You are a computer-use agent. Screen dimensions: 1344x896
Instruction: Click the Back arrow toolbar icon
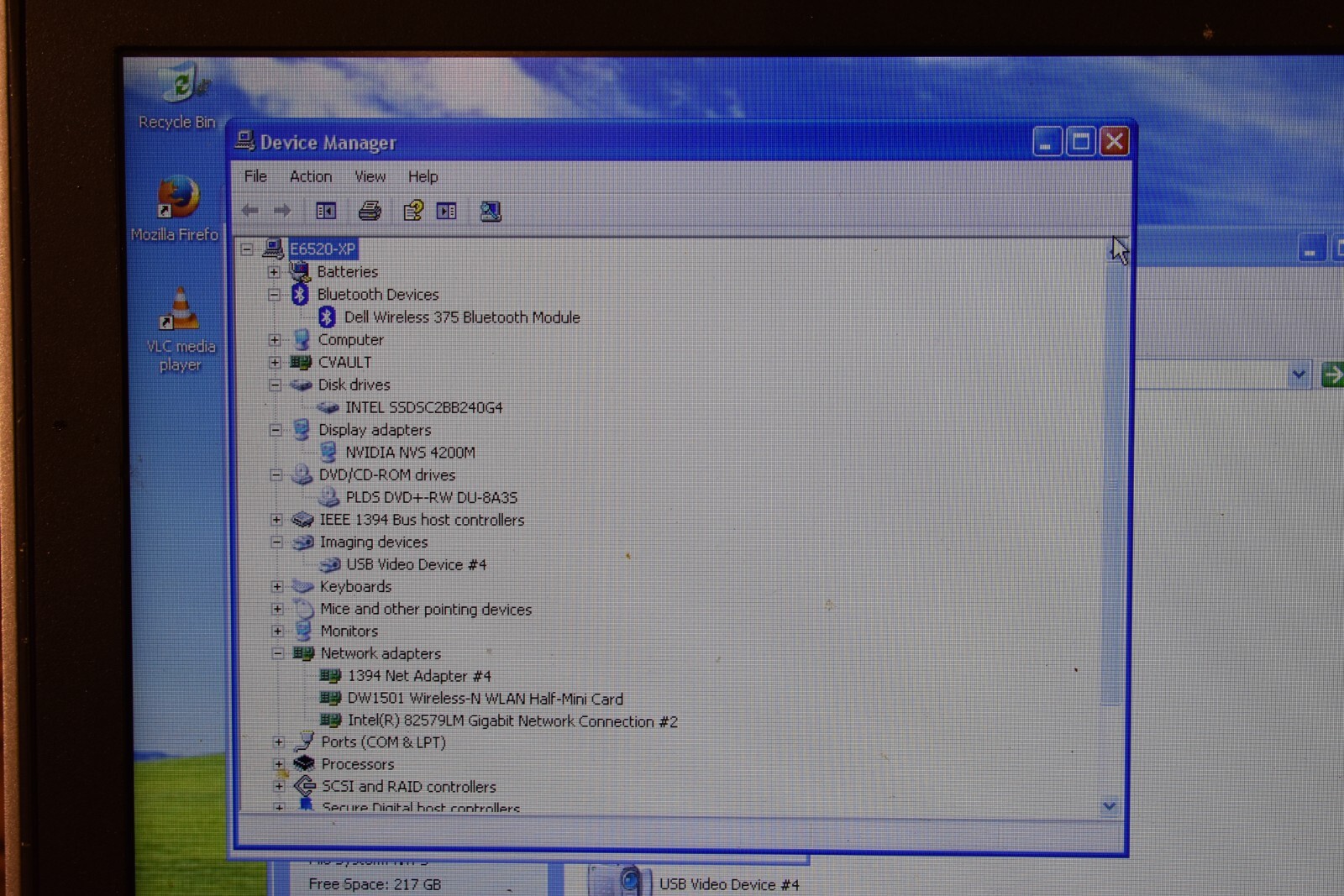249,211
